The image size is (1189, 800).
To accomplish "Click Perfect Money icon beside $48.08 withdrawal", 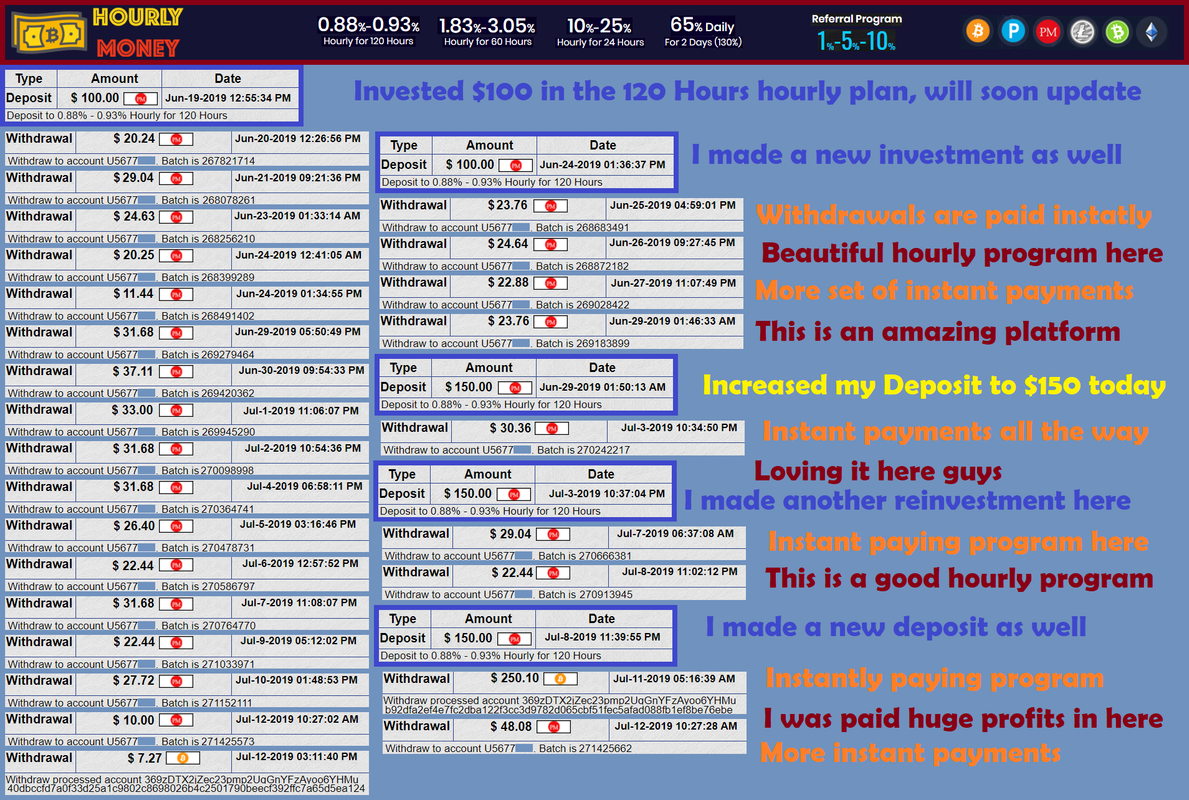I will [x=554, y=727].
